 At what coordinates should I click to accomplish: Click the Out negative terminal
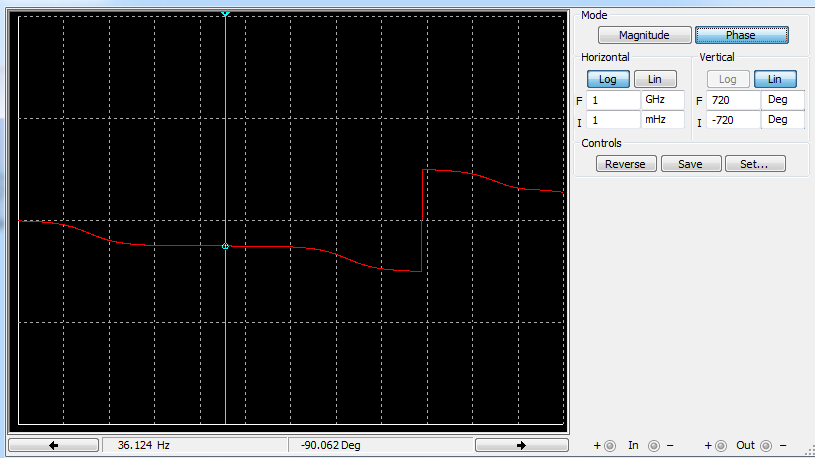click(x=766, y=446)
